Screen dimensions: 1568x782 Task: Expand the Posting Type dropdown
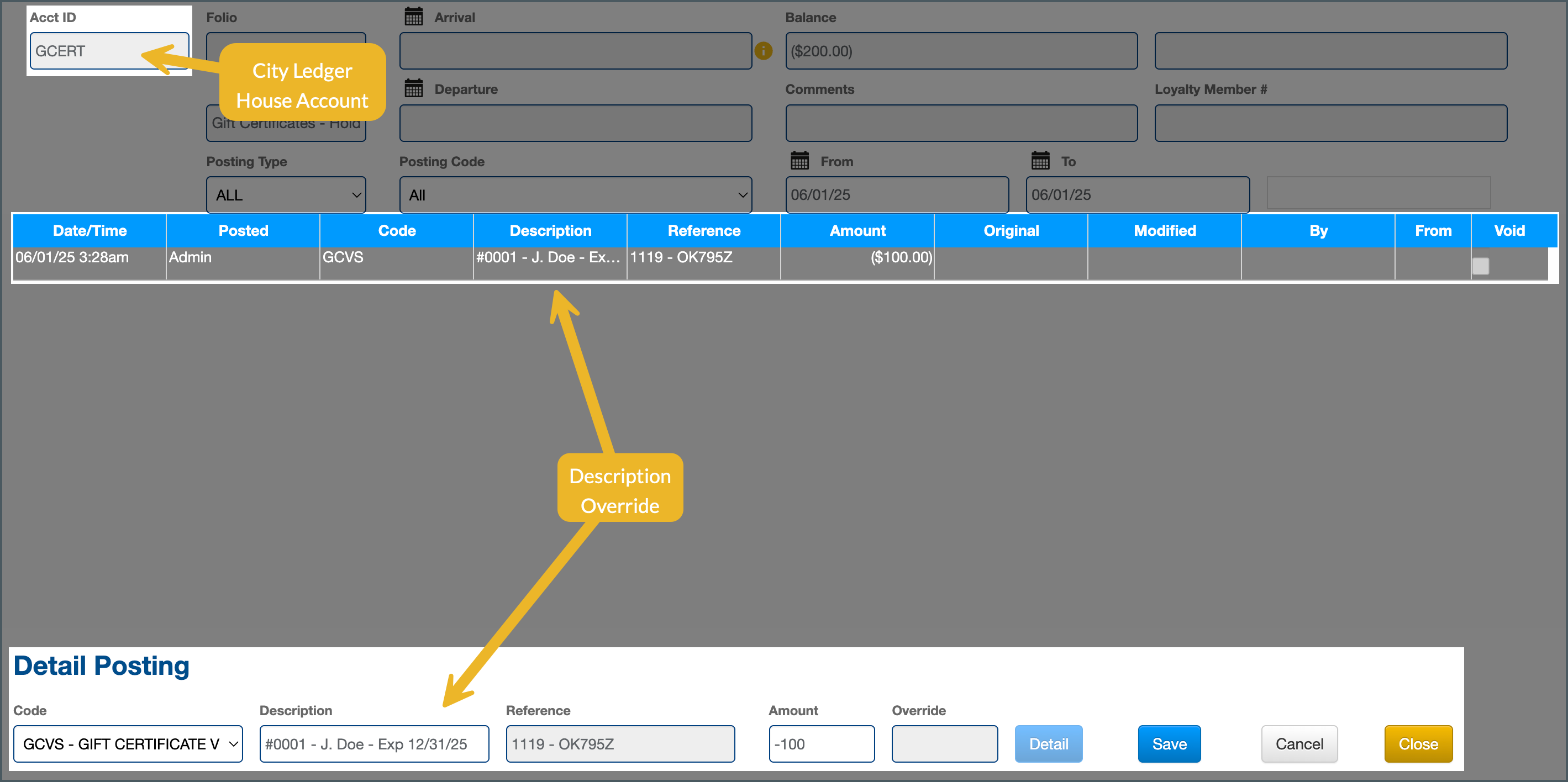click(x=286, y=195)
